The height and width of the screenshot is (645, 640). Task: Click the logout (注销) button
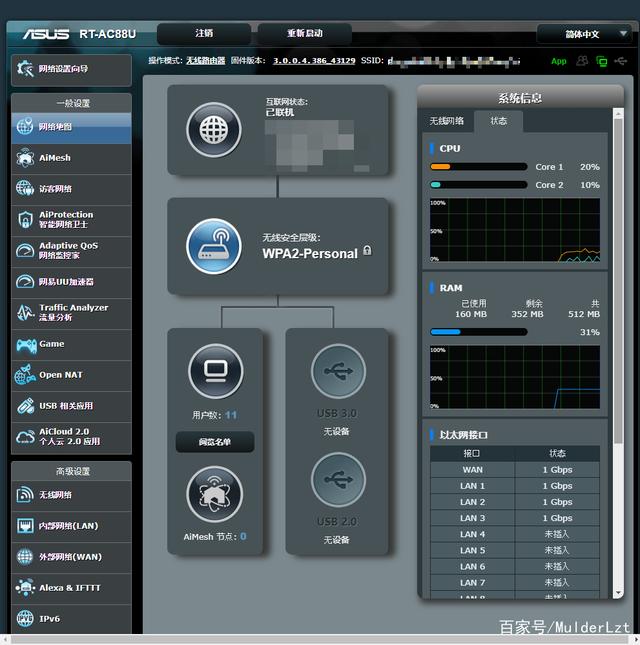(204, 34)
